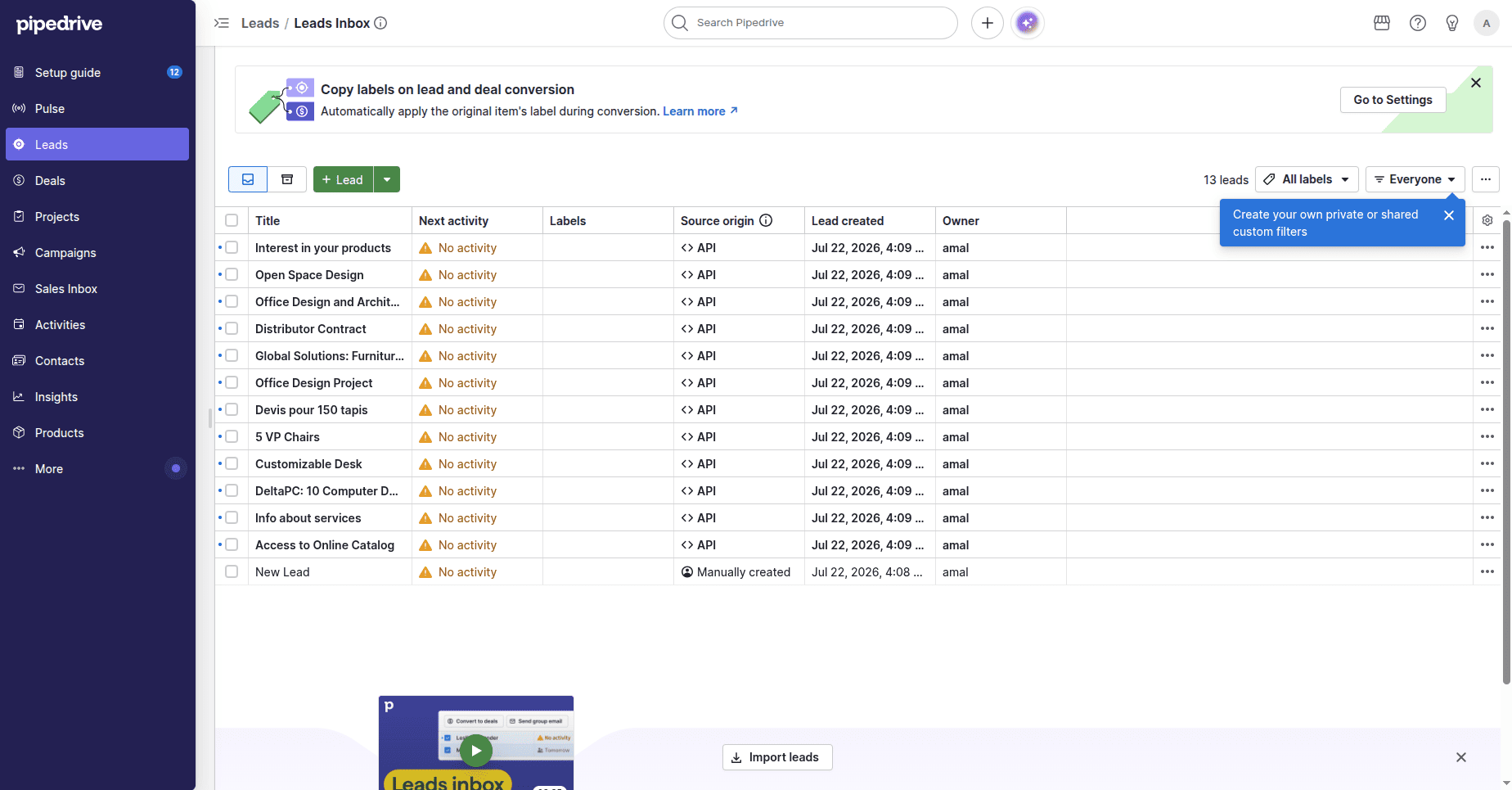Viewport: 1512px width, 790px height.
Task: Open Contacts in sidebar
Action: tap(97, 360)
